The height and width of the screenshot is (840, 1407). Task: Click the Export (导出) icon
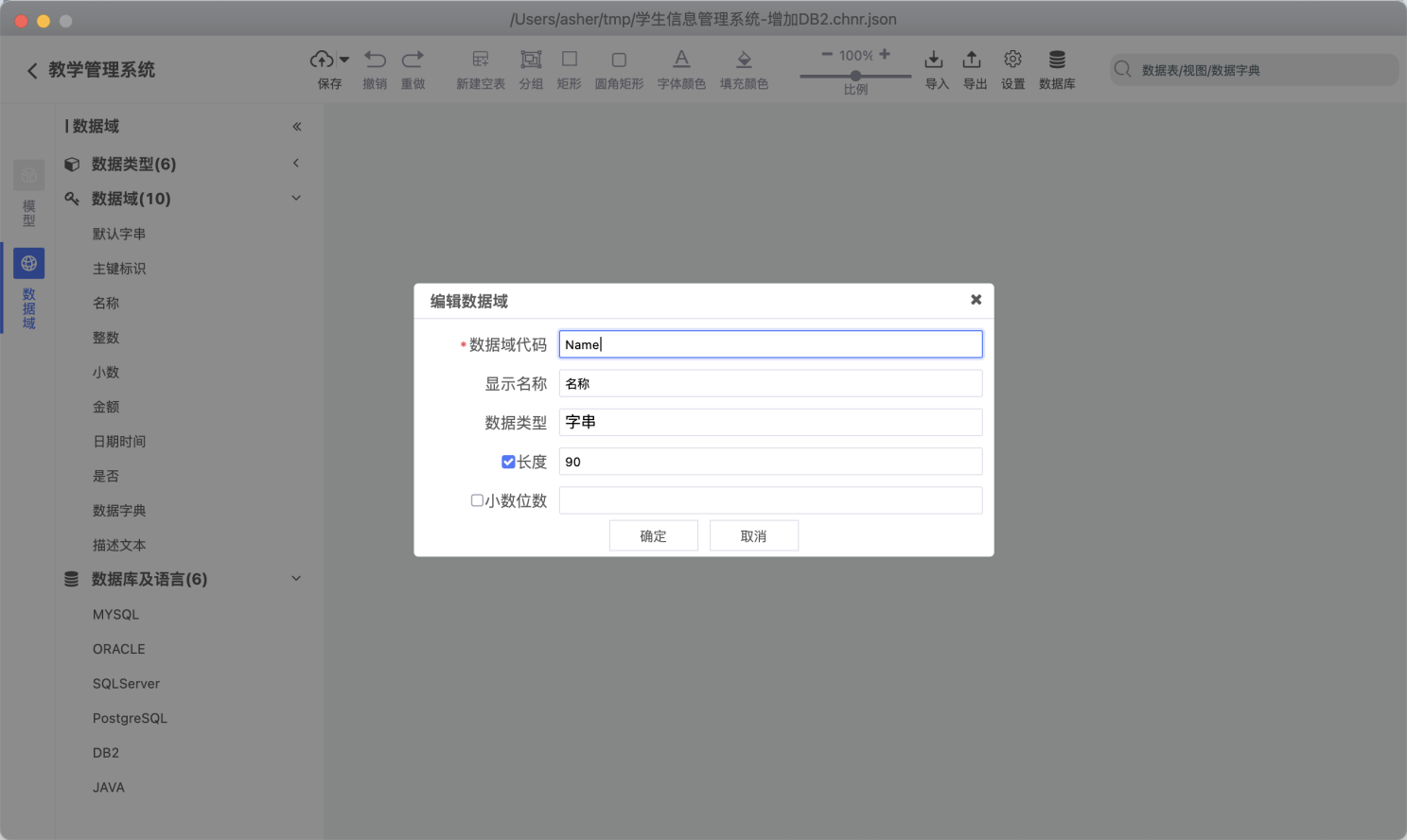tap(972, 60)
